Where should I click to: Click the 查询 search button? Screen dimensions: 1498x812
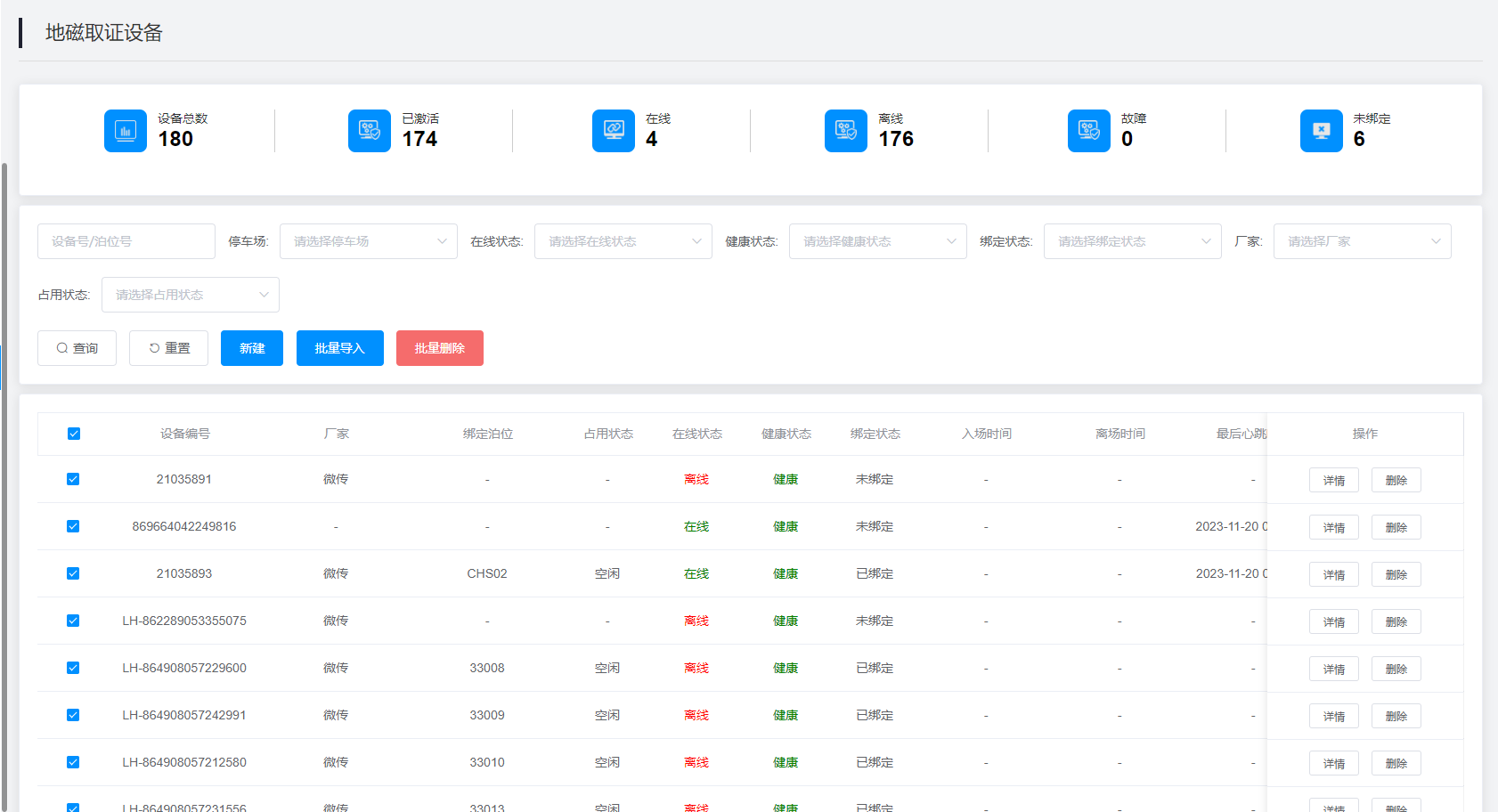tap(77, 348)
